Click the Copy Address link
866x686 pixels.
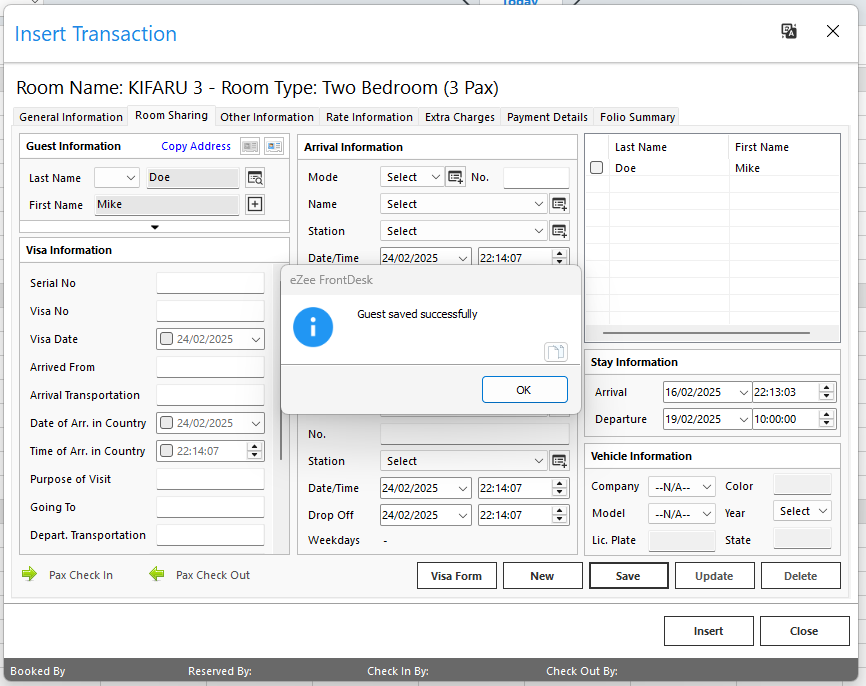196,146
